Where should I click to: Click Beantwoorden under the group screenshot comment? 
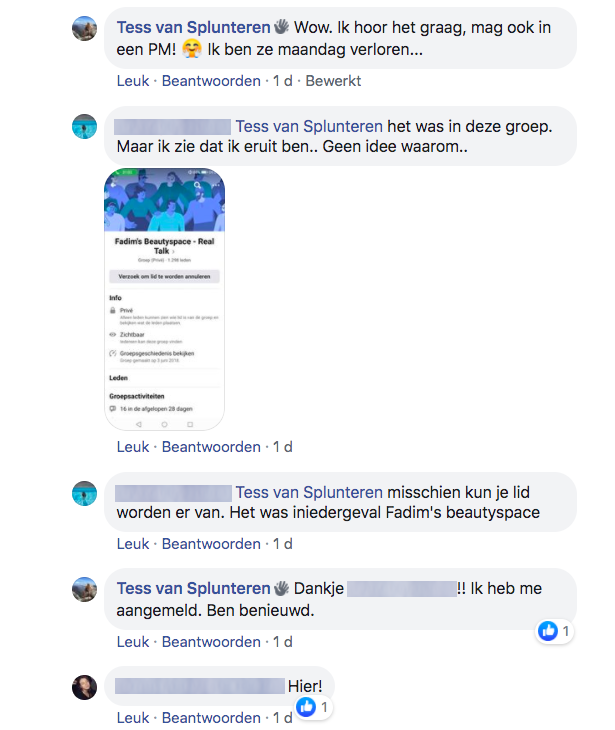[211, 447]
